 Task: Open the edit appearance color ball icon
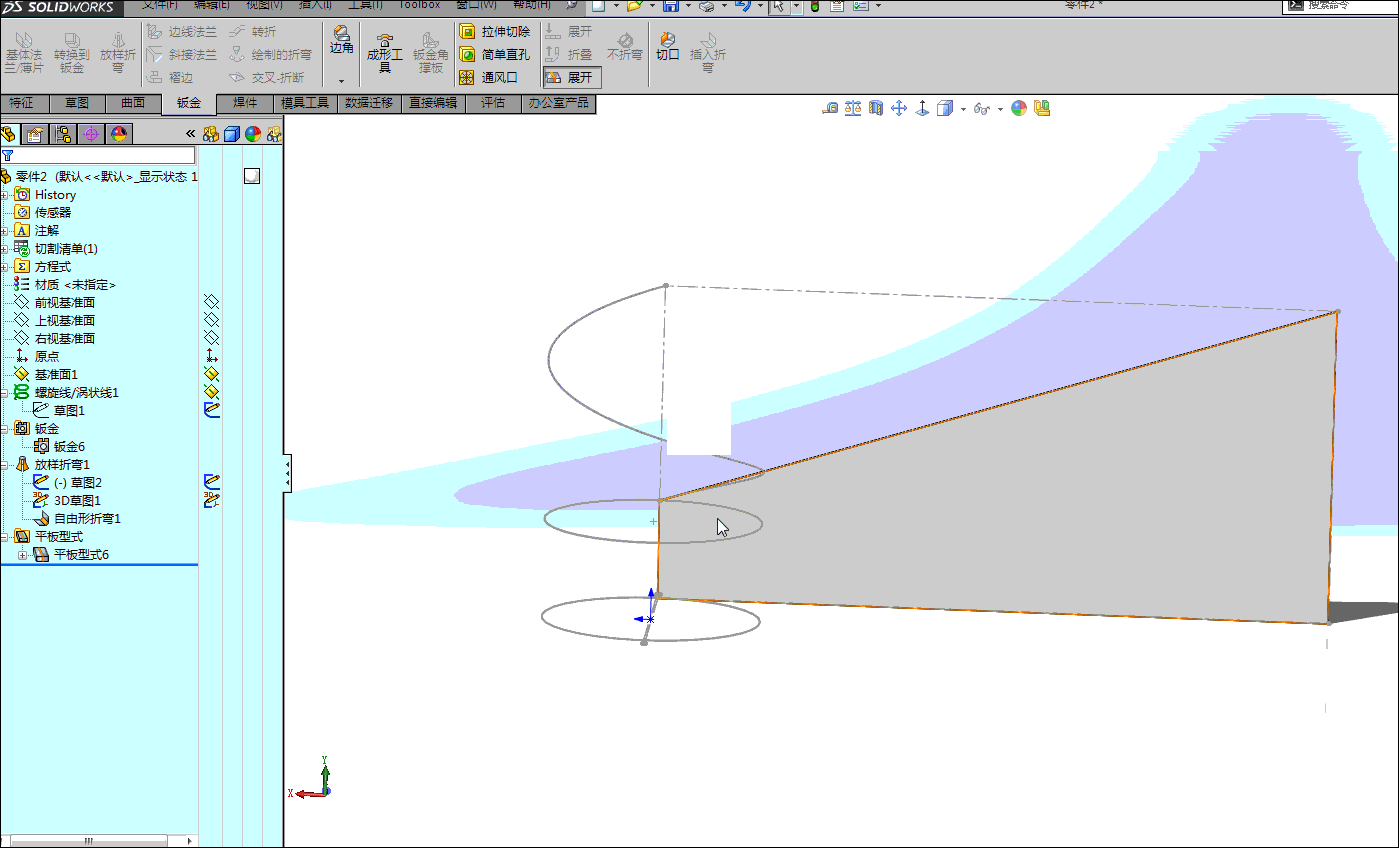point(1019,108)
